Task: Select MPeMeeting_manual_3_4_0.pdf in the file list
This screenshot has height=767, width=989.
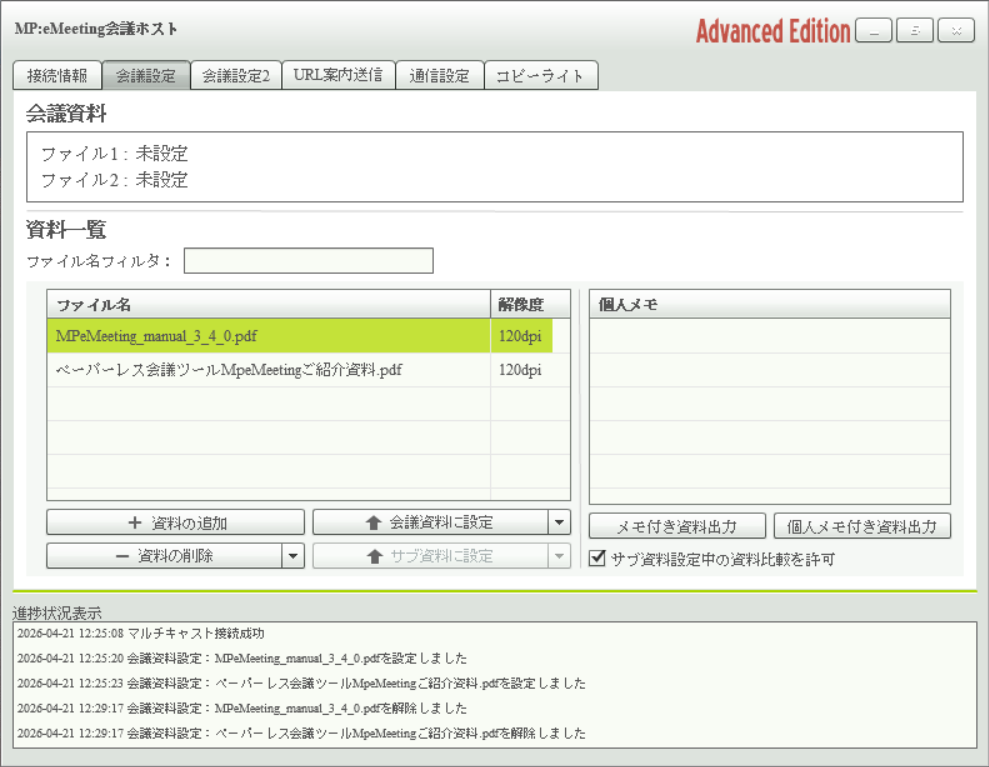Action: [268, 336]
